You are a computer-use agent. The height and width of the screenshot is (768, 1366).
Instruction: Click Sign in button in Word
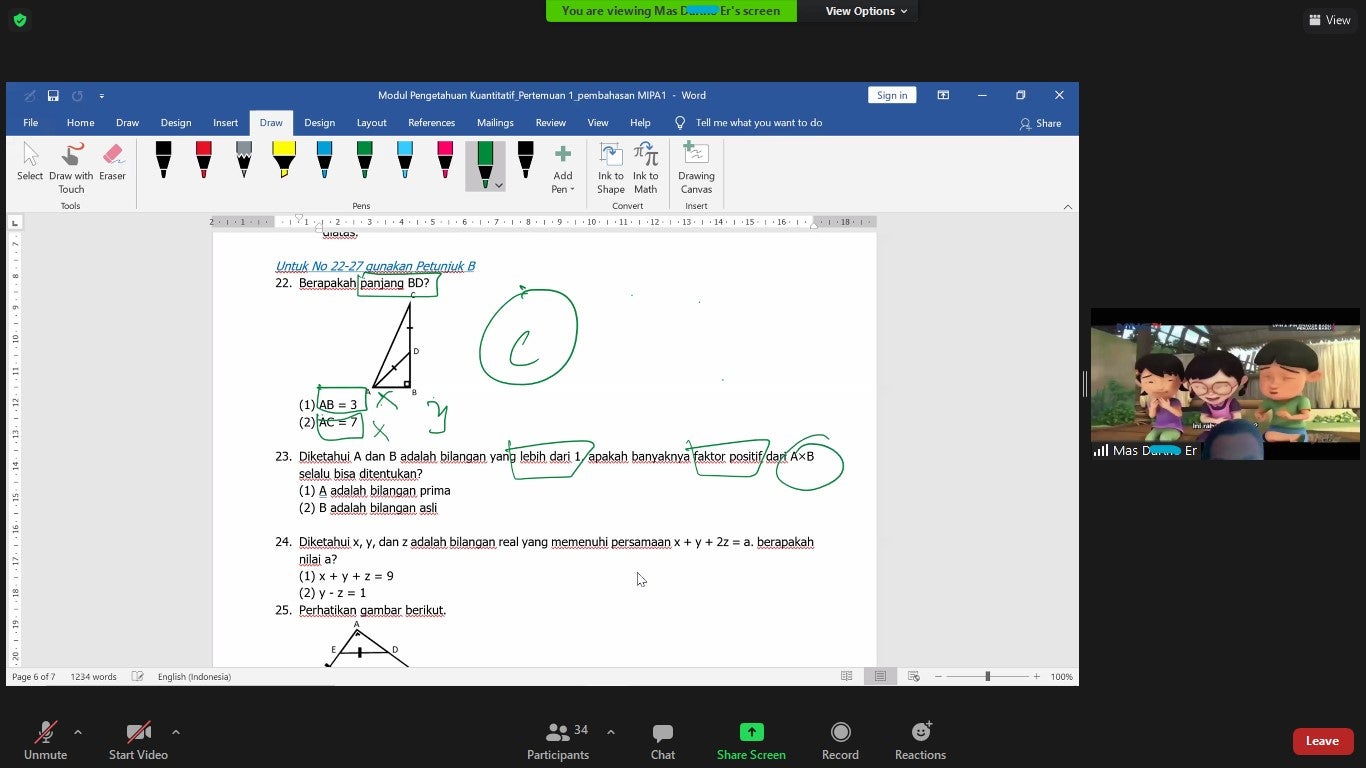pos(892,95)
